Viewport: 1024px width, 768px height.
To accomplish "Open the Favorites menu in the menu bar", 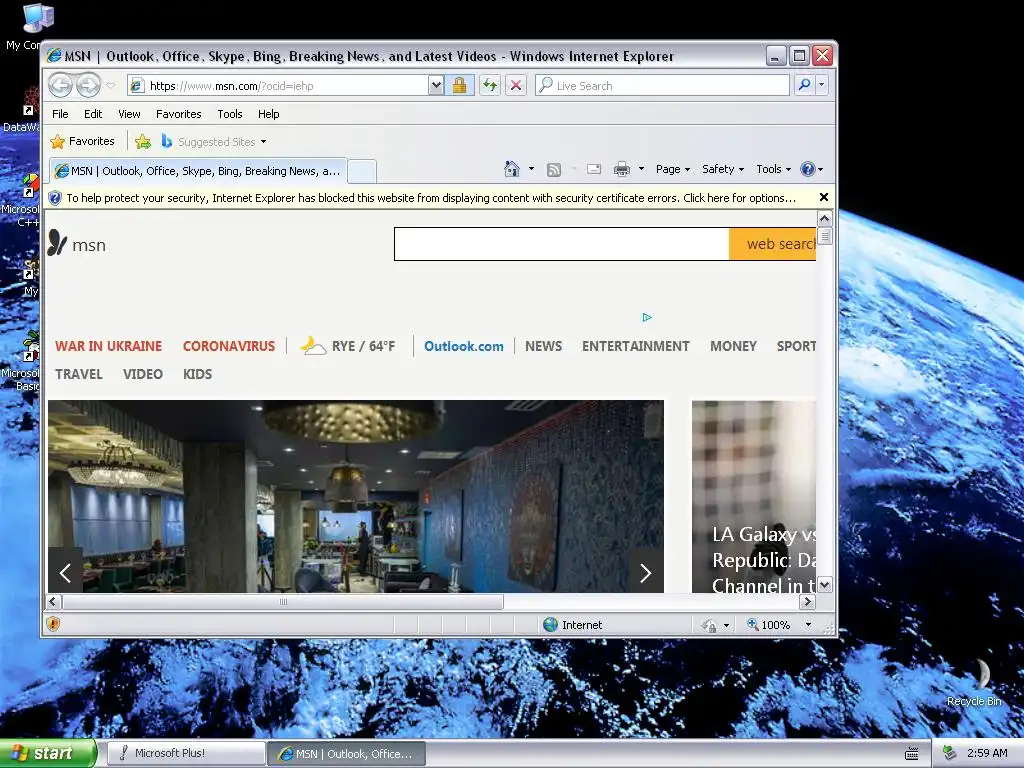I will coord(178,114).
